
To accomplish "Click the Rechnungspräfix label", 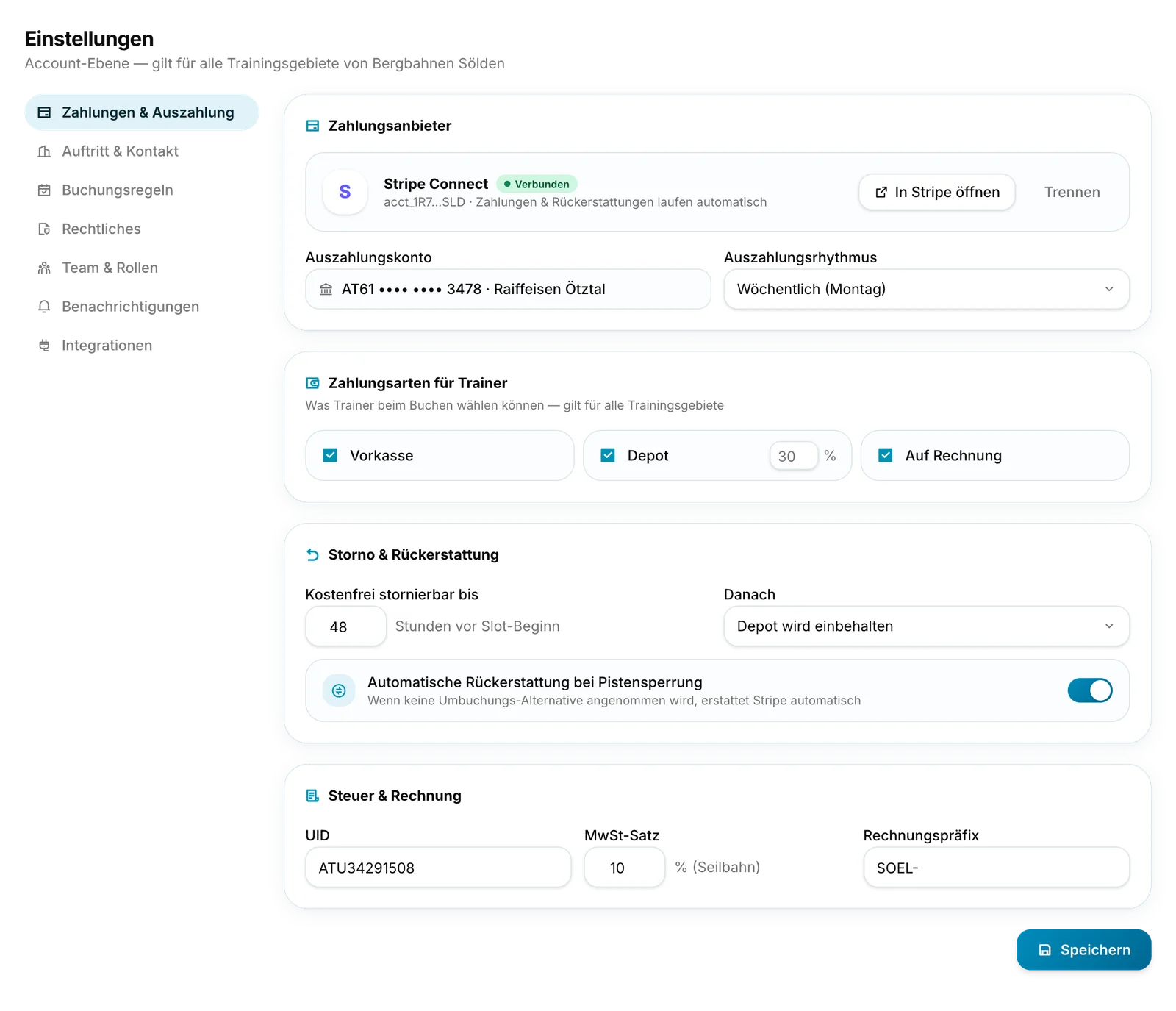I will click(921, 835).
